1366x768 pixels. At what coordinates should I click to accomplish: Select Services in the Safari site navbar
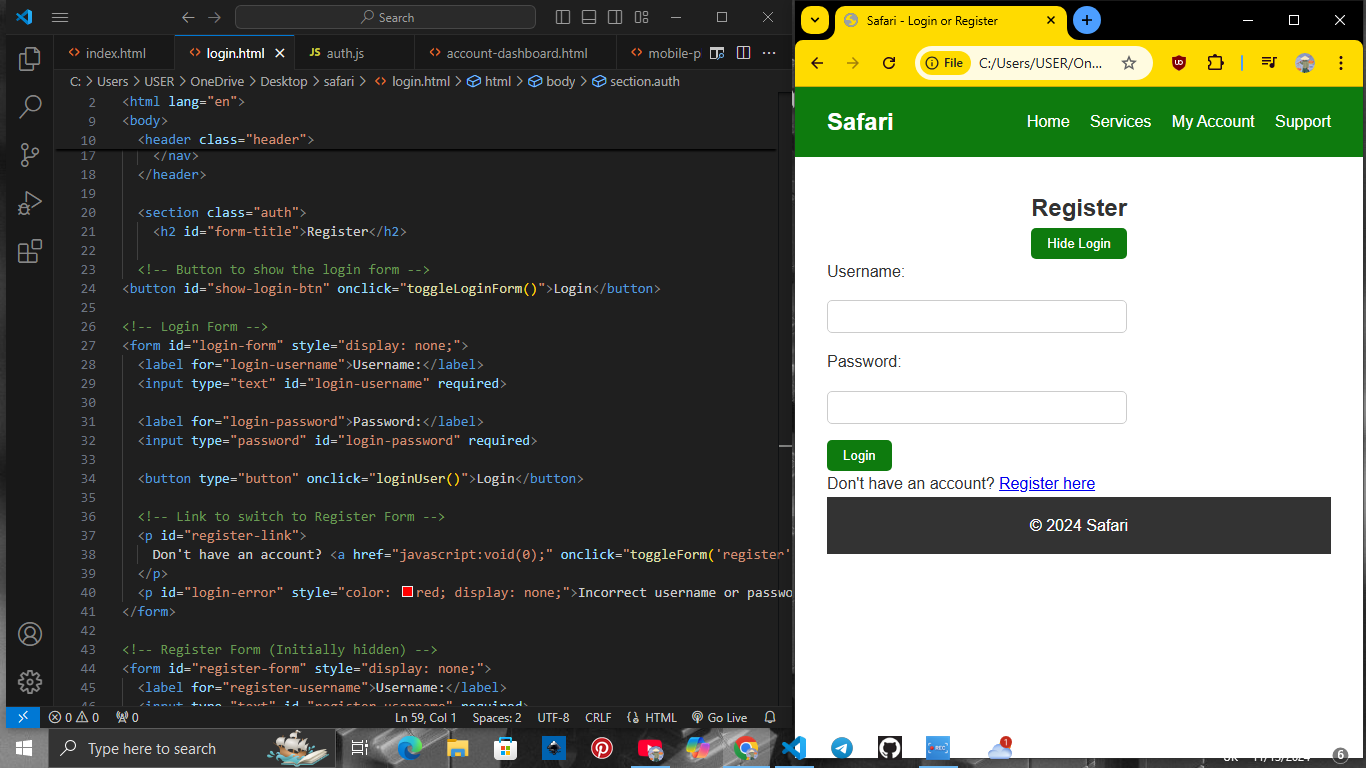pos(1120,121)
